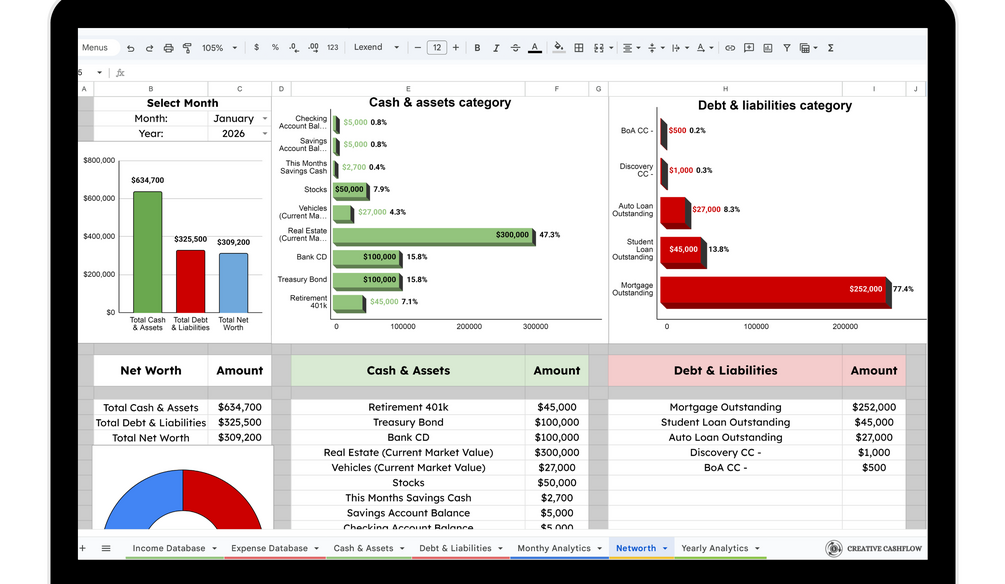The width and height of the screenshot is (1005, 584).
Task: Toggle italic formatting
Action: (x=495, y=48)
